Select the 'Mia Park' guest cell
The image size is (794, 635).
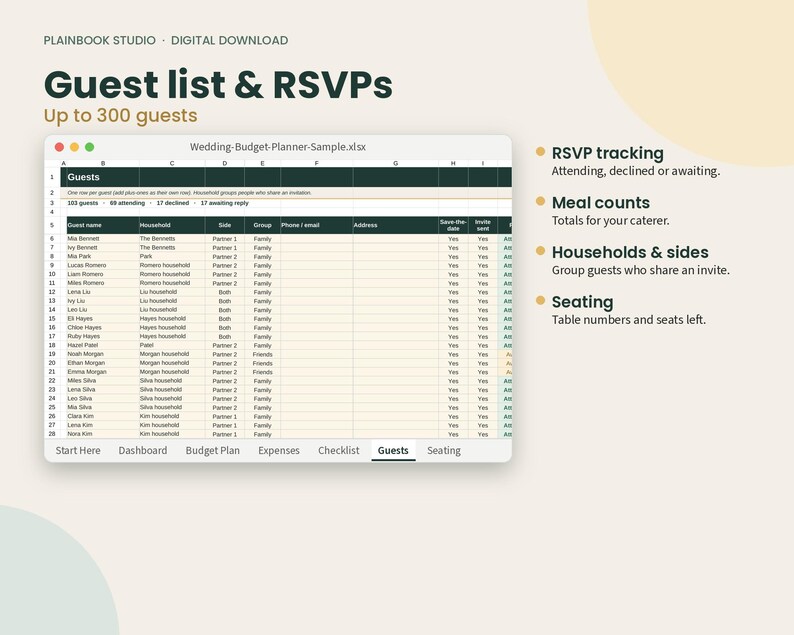point(103,256)
